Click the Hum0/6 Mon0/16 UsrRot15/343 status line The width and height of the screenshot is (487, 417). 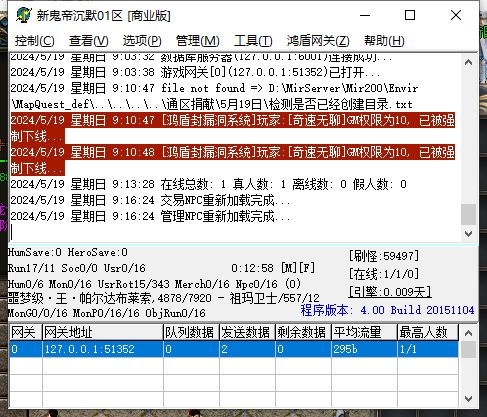(x=155, y=284)
